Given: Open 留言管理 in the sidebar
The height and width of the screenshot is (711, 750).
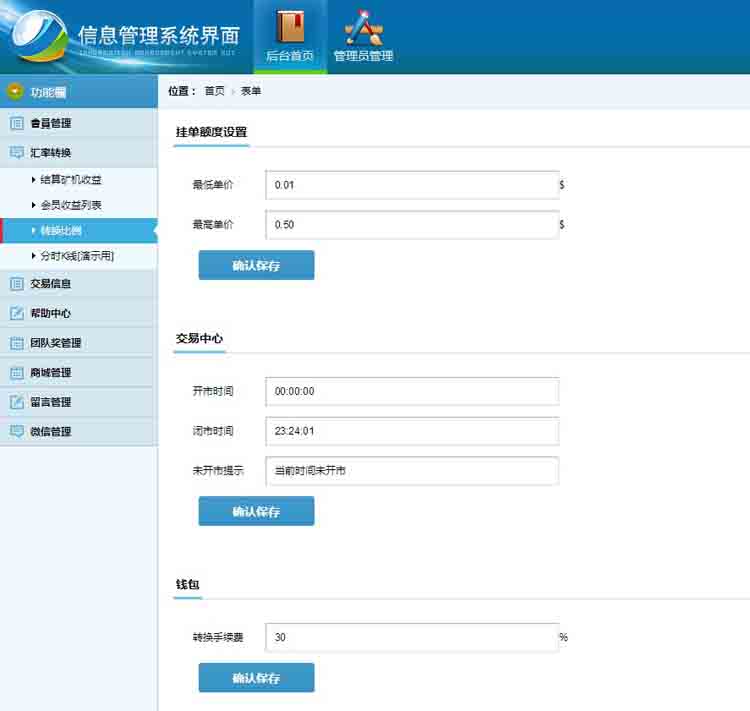Looking at the screenshot, I should pos(51,402).
